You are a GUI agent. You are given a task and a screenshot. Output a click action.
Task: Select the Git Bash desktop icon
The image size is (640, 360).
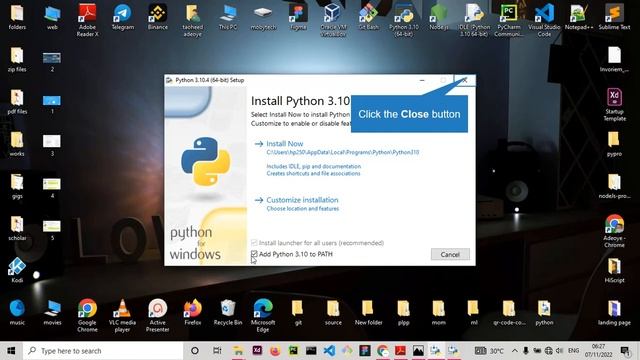368,17
